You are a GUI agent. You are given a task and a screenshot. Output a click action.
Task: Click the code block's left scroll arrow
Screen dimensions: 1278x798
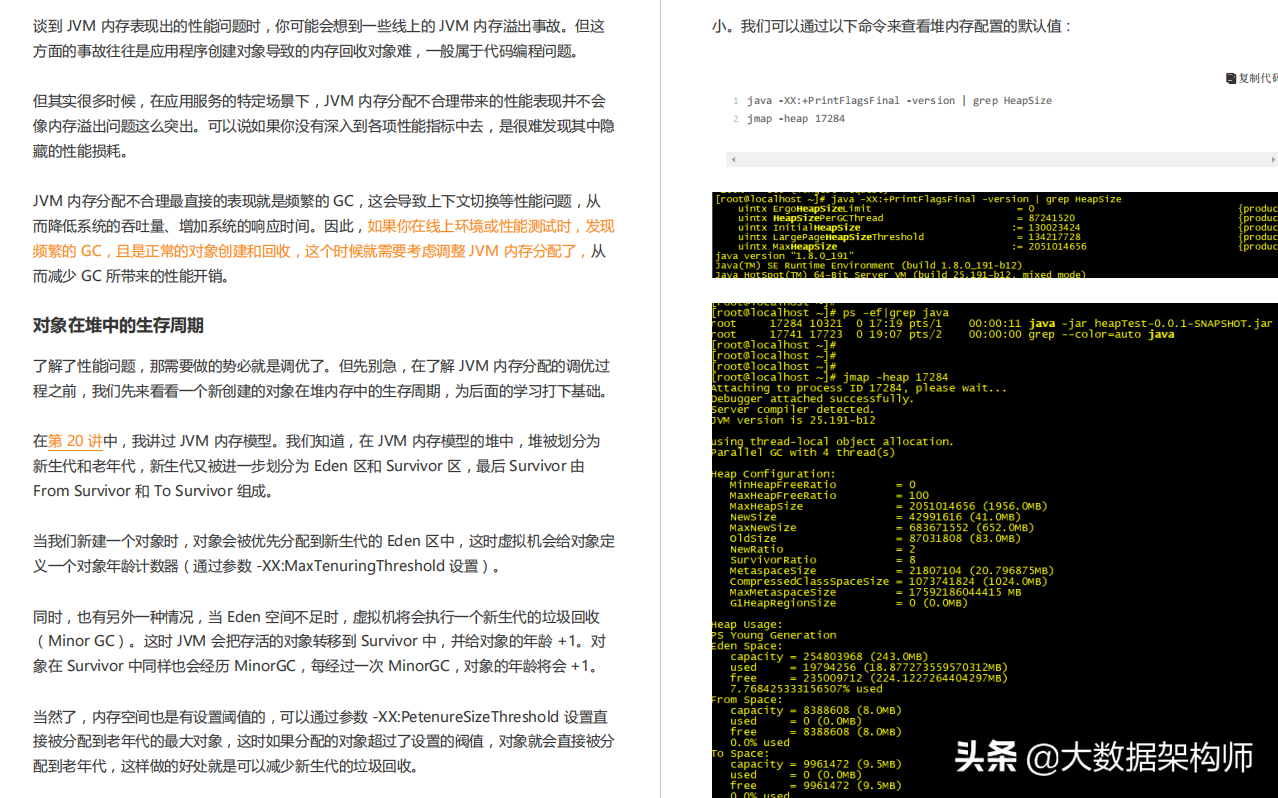pos(734,159)
